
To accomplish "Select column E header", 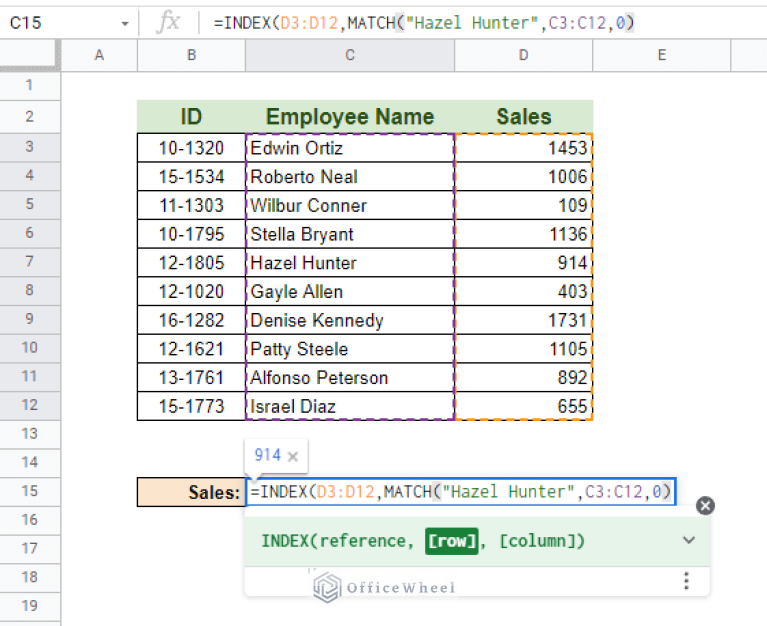I will (661, 55).
